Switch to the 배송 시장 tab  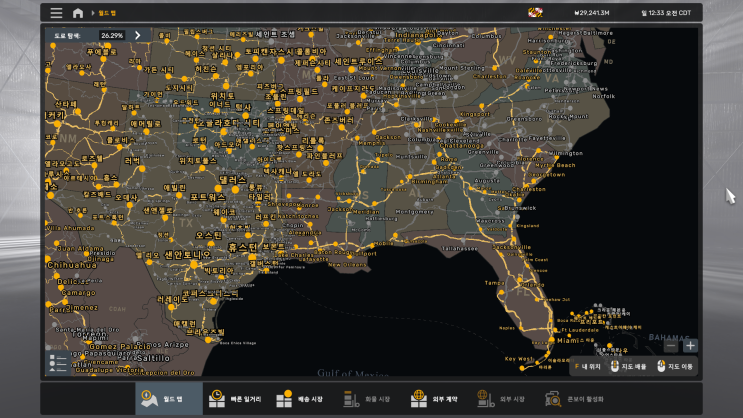click(299, 399)
